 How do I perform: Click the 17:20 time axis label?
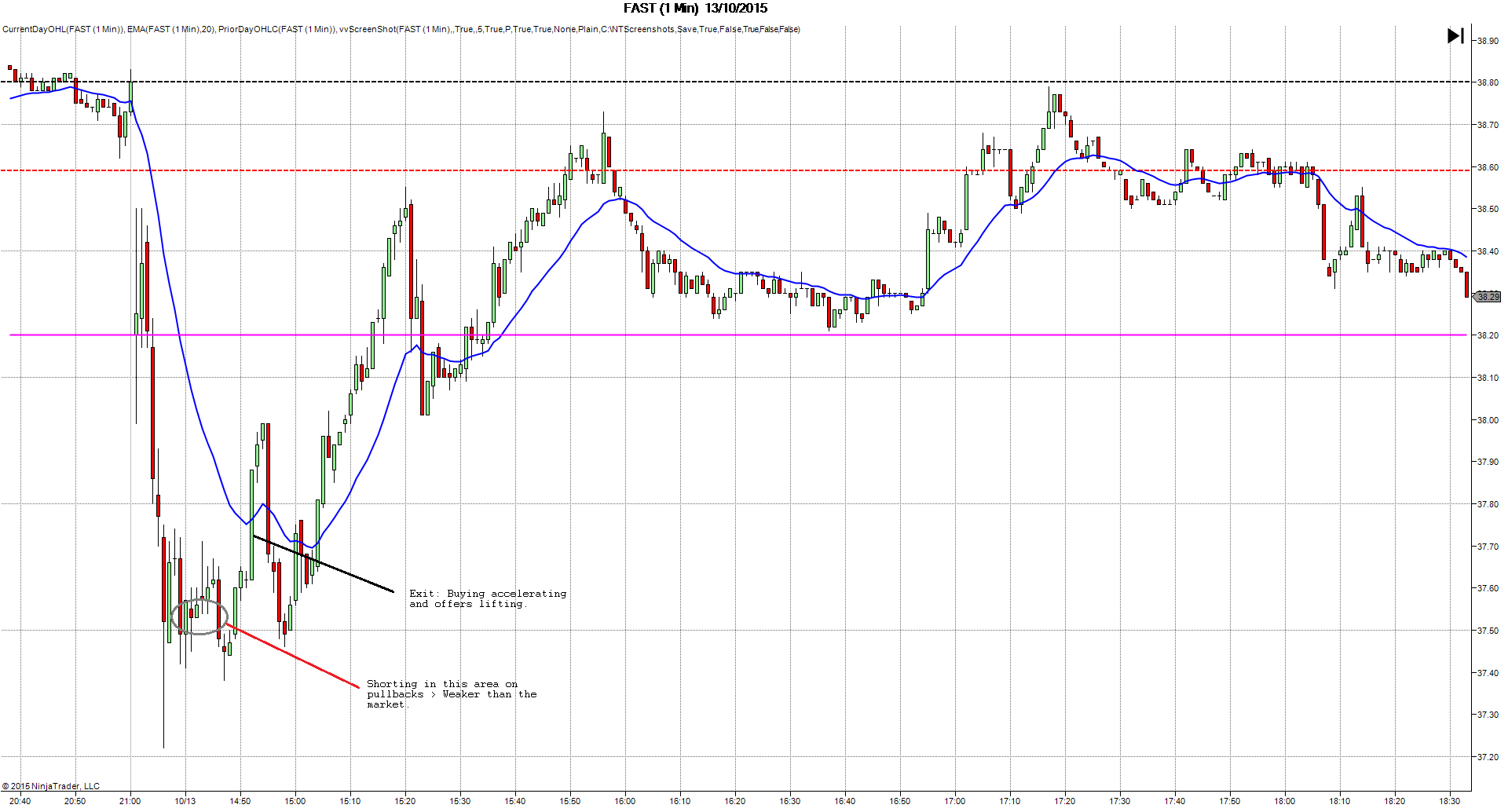[1065, 802]
